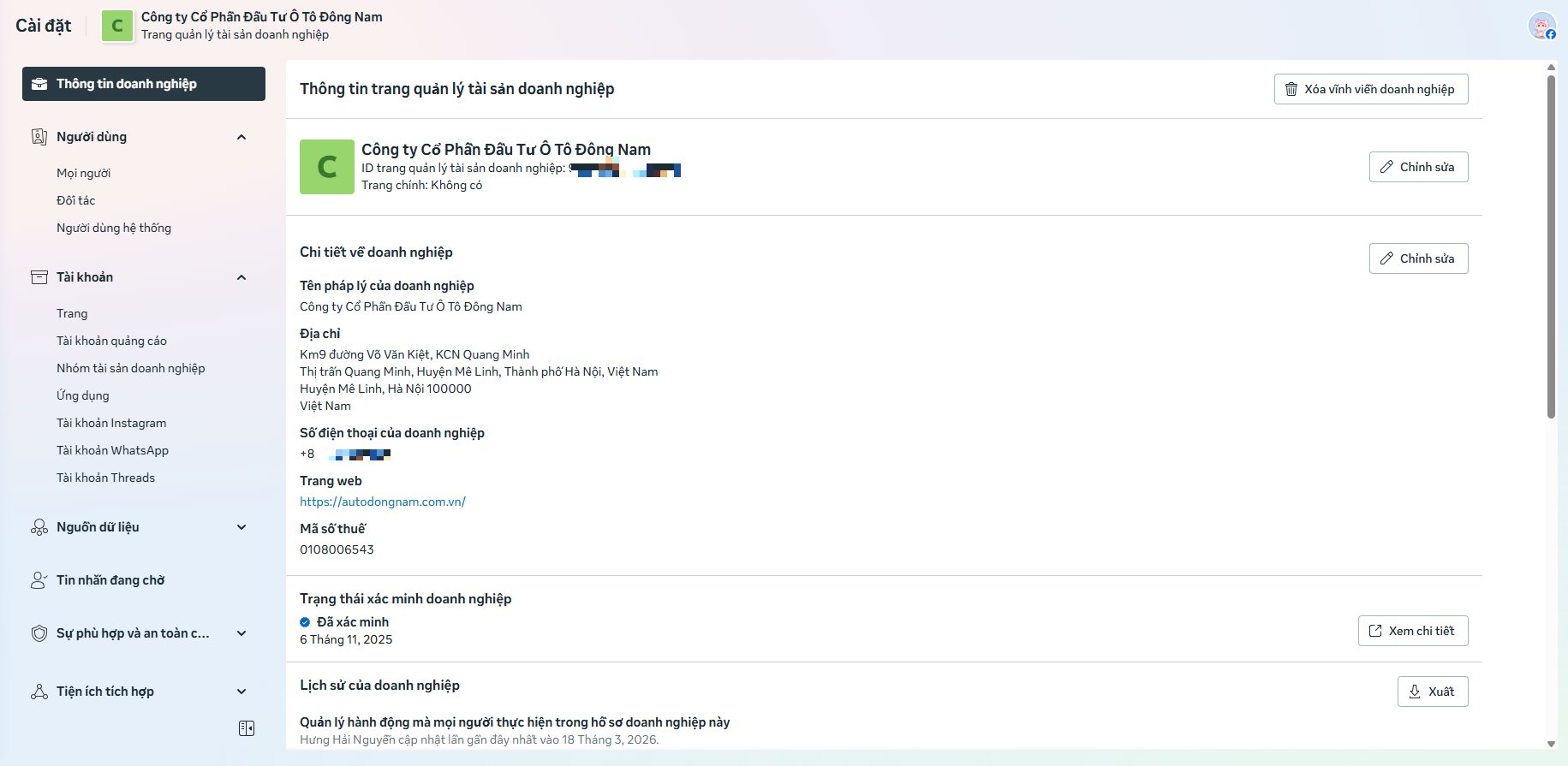The height and width of the screenshot is (766, 1568).
Task: Click the scrollbar down arrow
Action: (1551, 744)
